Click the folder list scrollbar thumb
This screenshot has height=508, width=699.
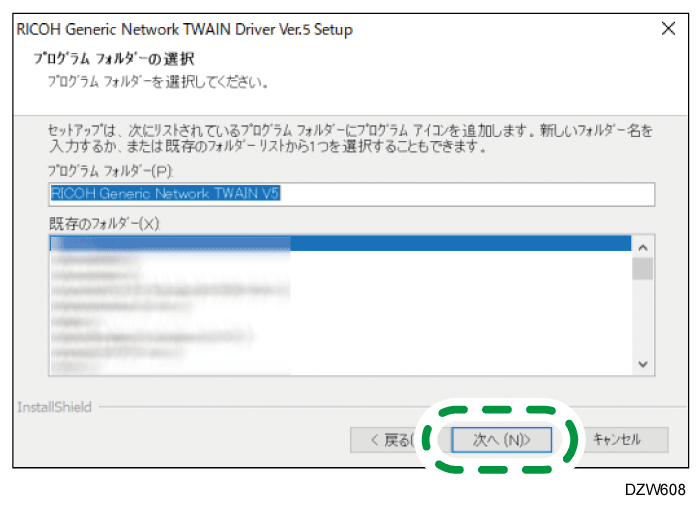(x=643, y=269)
